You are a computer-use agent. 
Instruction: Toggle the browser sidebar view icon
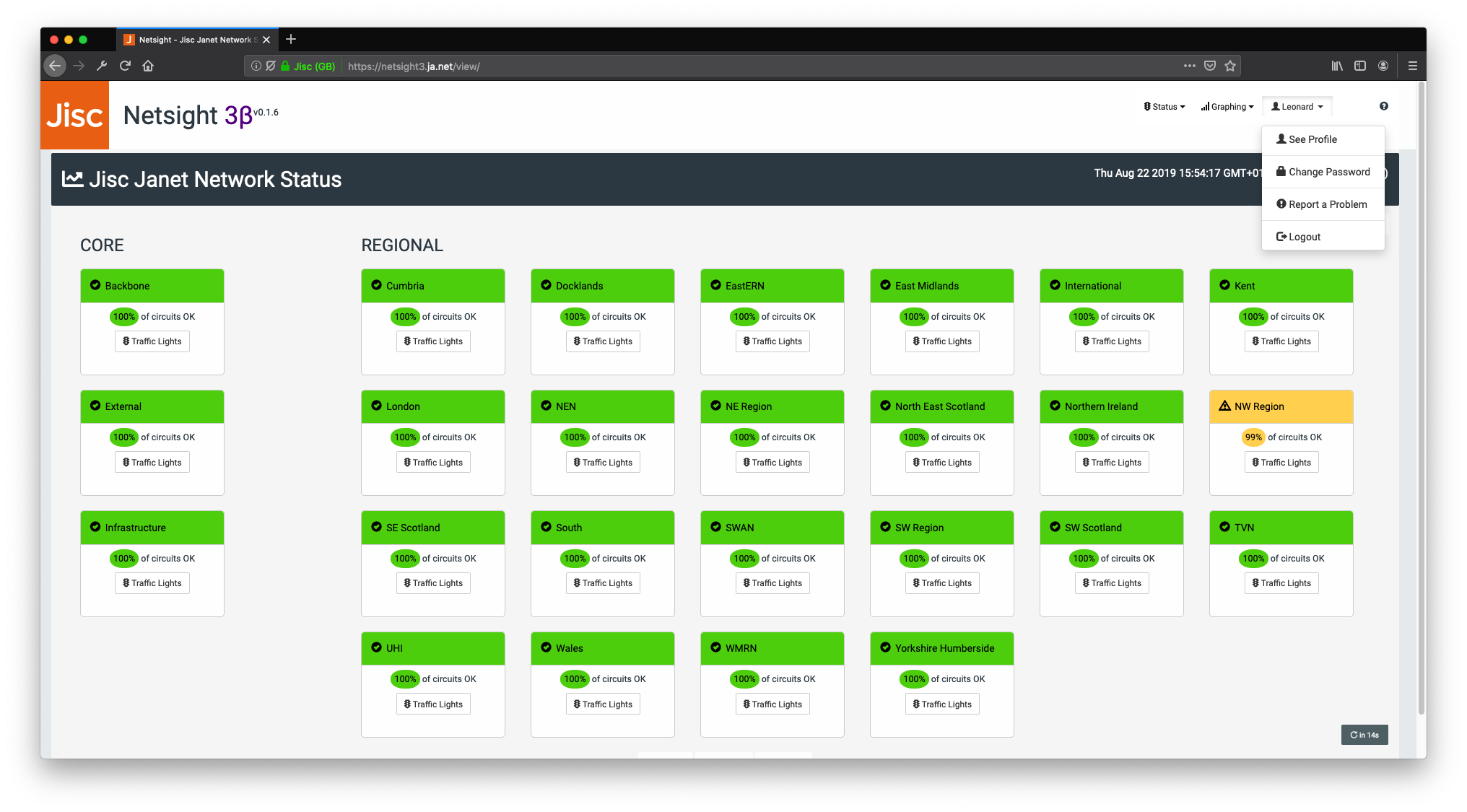tap(1360, 66)
